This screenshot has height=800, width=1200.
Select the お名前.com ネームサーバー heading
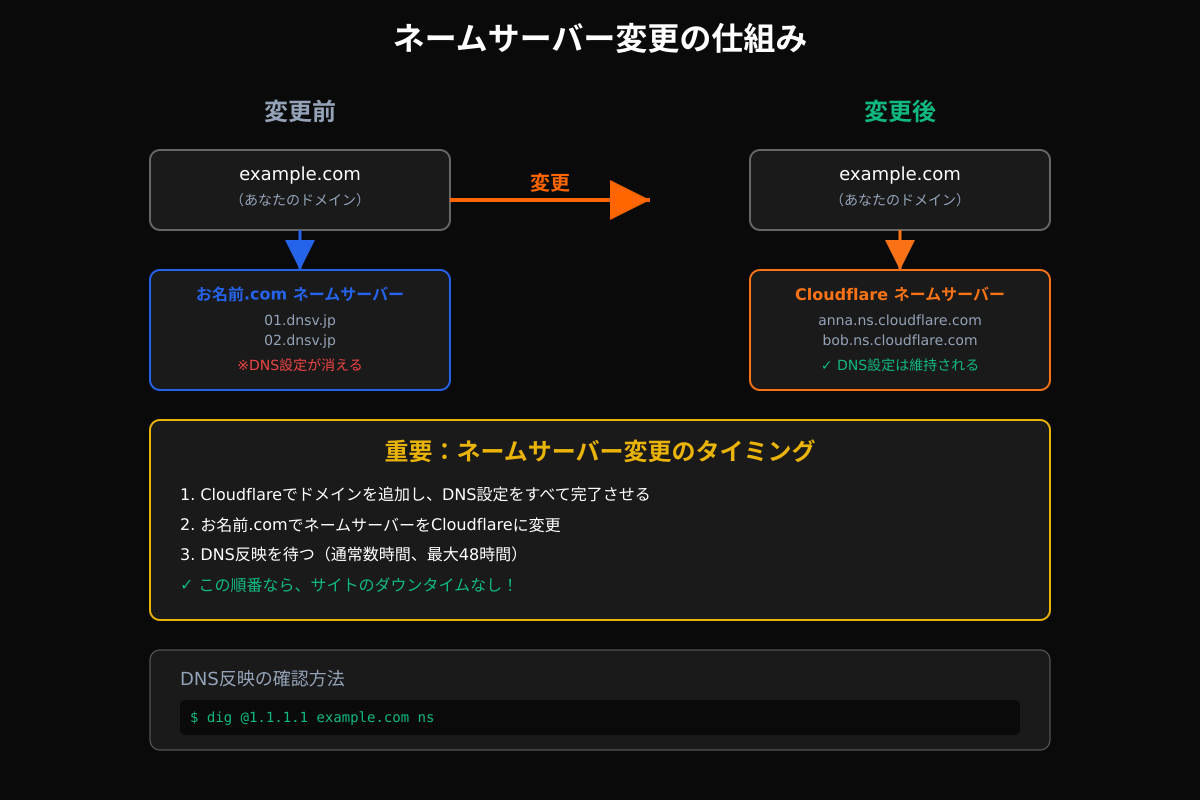tap(300, 294)
